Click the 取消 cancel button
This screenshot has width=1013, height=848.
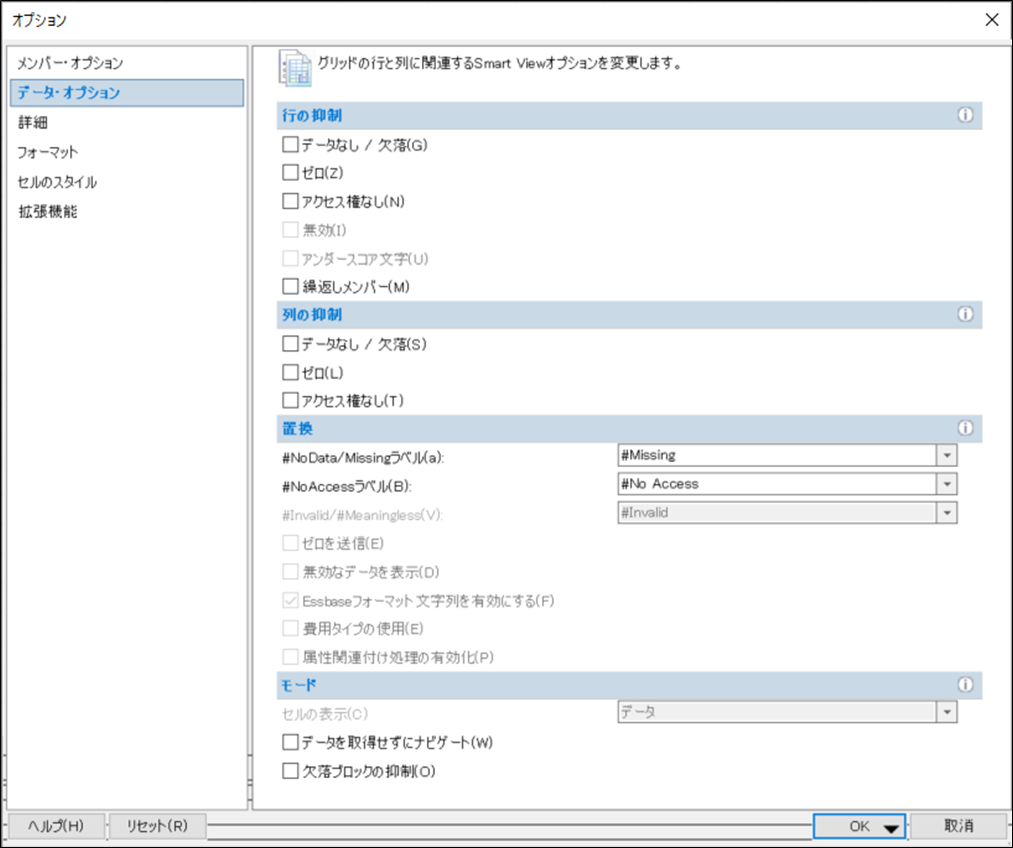[x=957, y=827]
